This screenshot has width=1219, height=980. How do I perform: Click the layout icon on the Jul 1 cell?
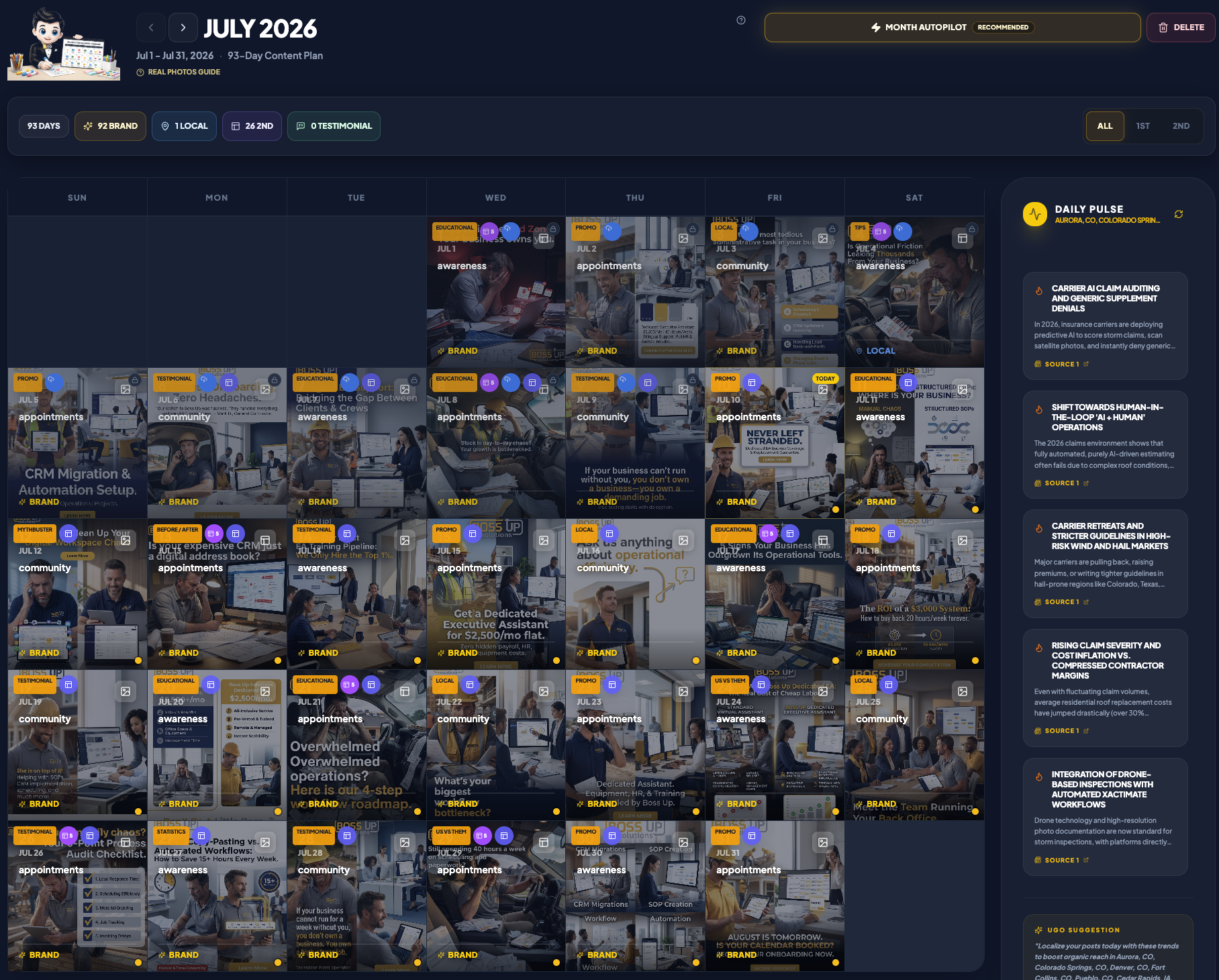544,238
